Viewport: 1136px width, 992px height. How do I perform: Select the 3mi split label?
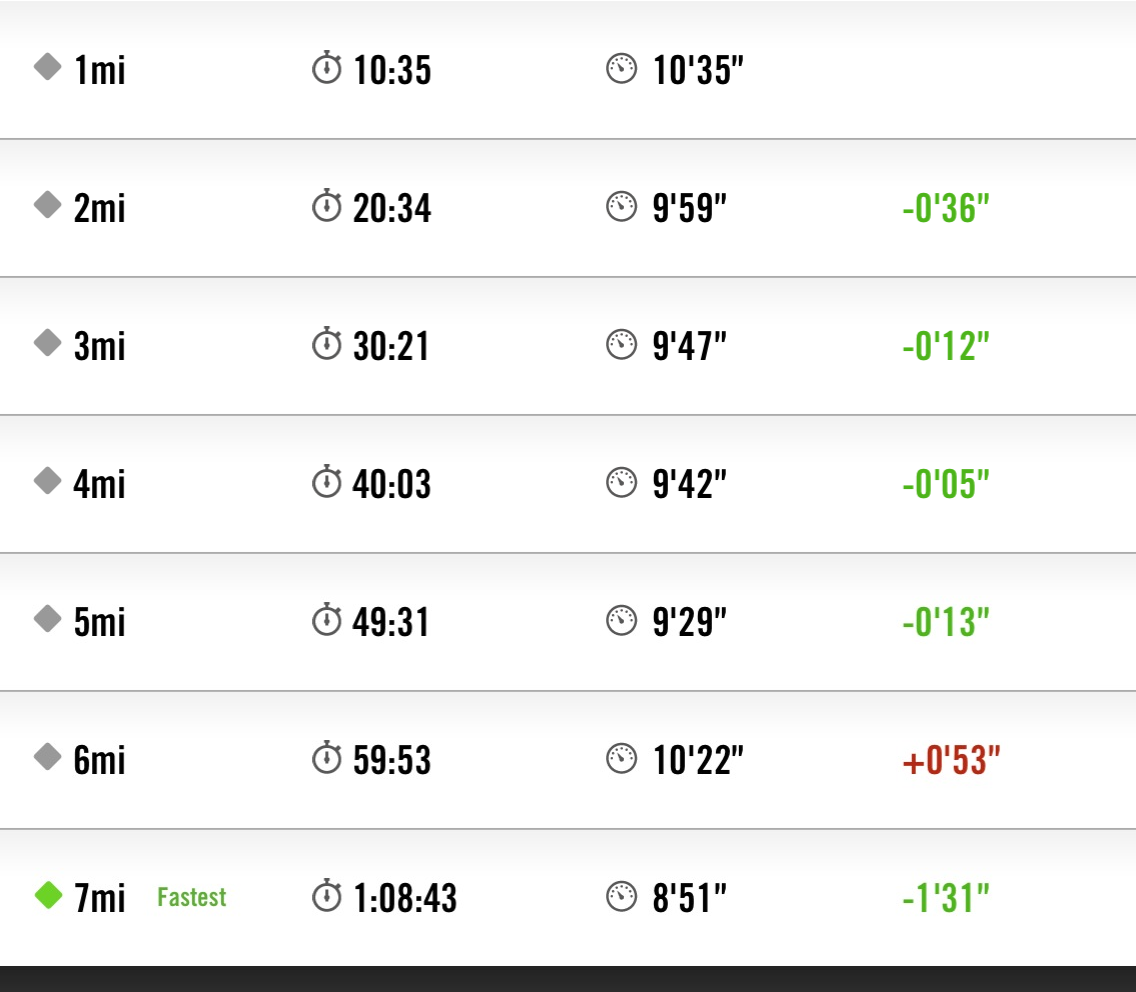pyautogui.click(x=100, y=346)
